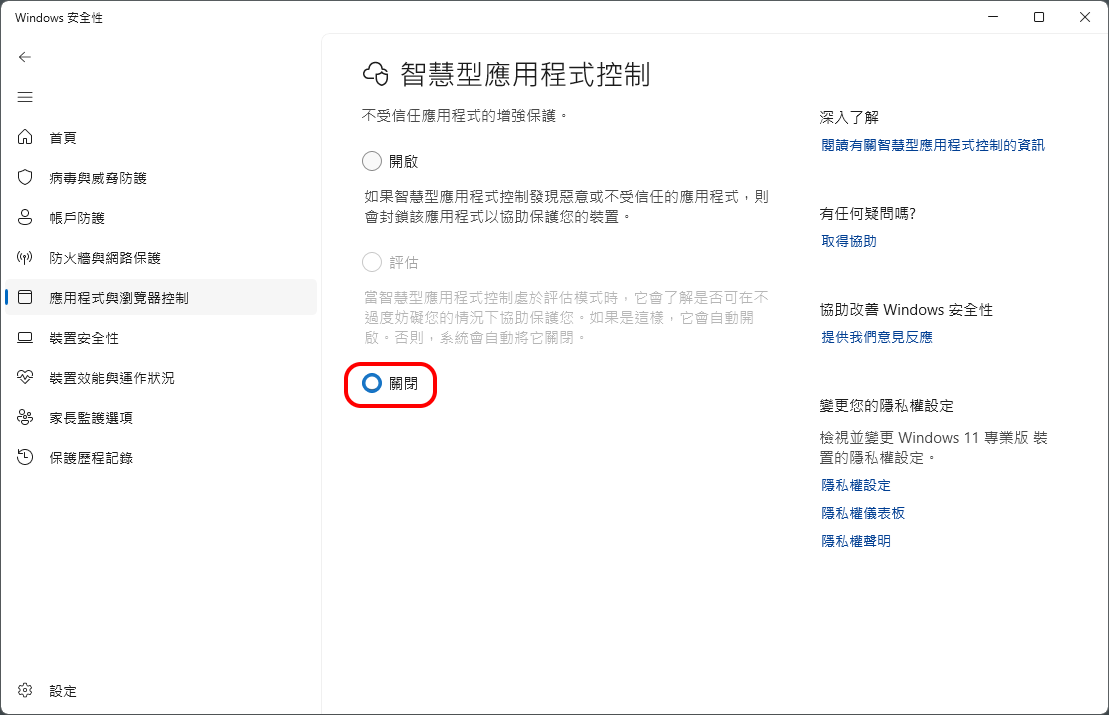
Task: Open 家長監護選項 section
Action: [x=161, y=418]
